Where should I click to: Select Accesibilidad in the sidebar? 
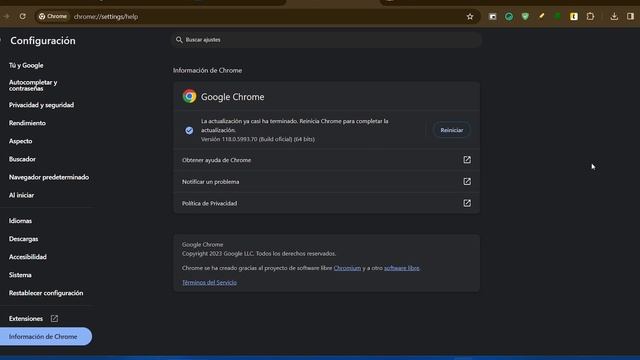(28, 257)
